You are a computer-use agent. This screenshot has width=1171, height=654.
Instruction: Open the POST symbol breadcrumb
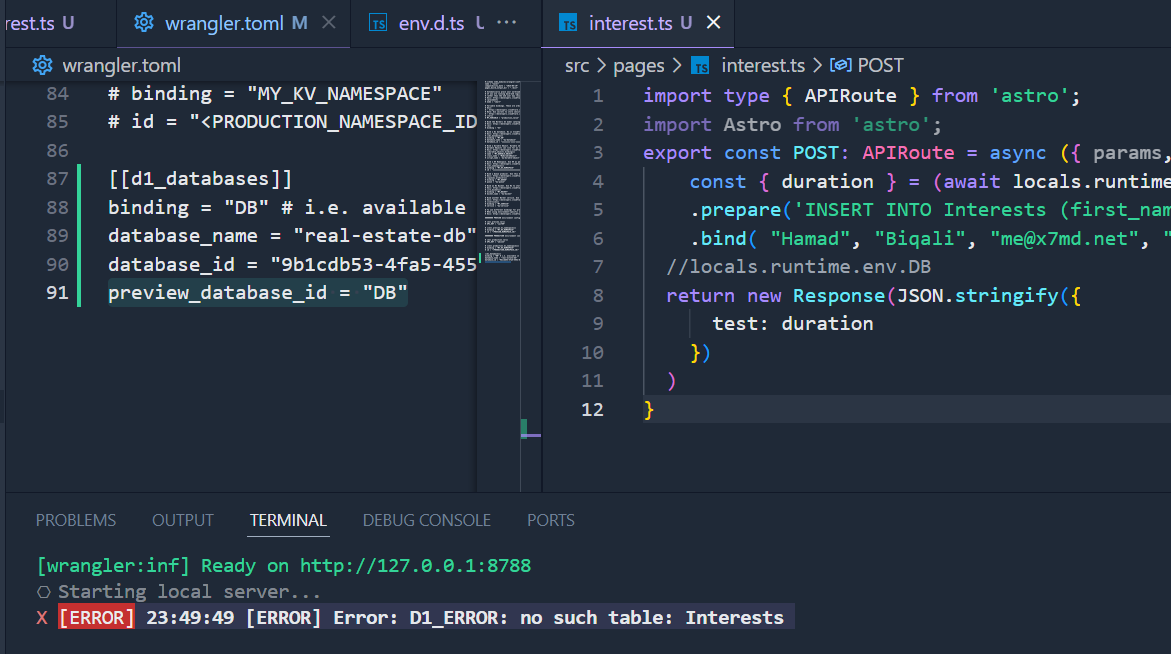coord(880,66)
